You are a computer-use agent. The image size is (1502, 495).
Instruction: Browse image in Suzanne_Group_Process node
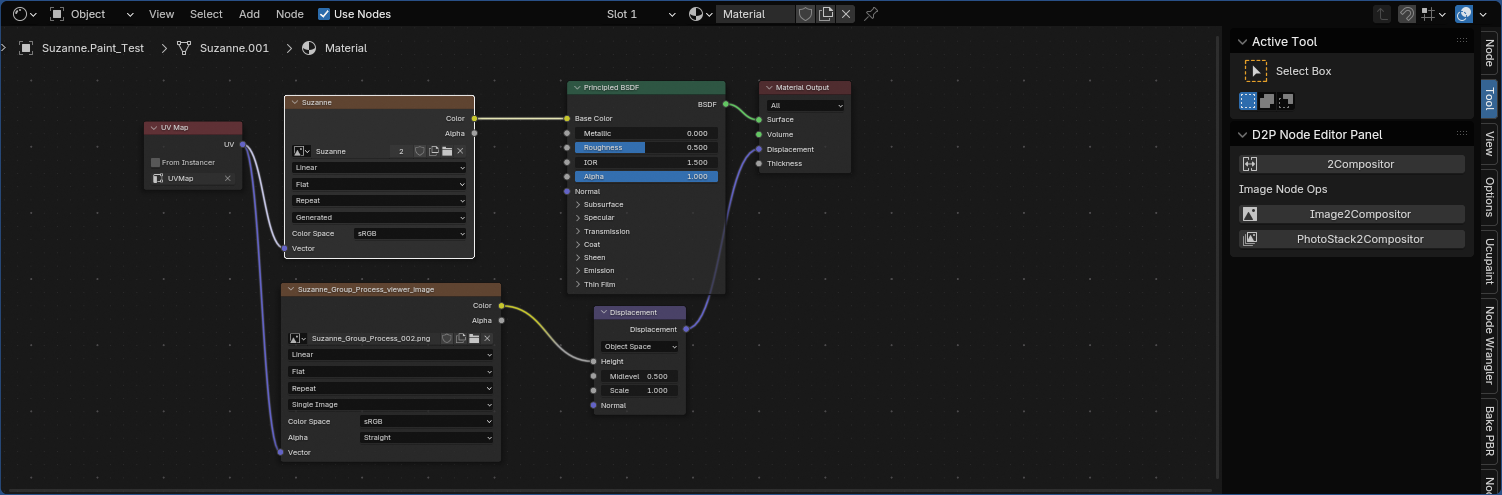297,338
